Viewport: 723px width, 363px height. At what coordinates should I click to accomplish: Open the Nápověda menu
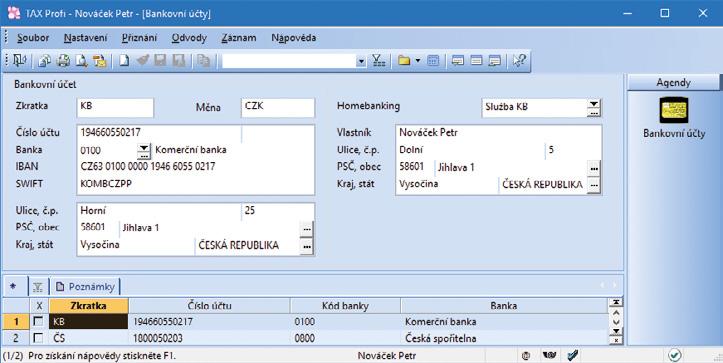coord(294,38)
